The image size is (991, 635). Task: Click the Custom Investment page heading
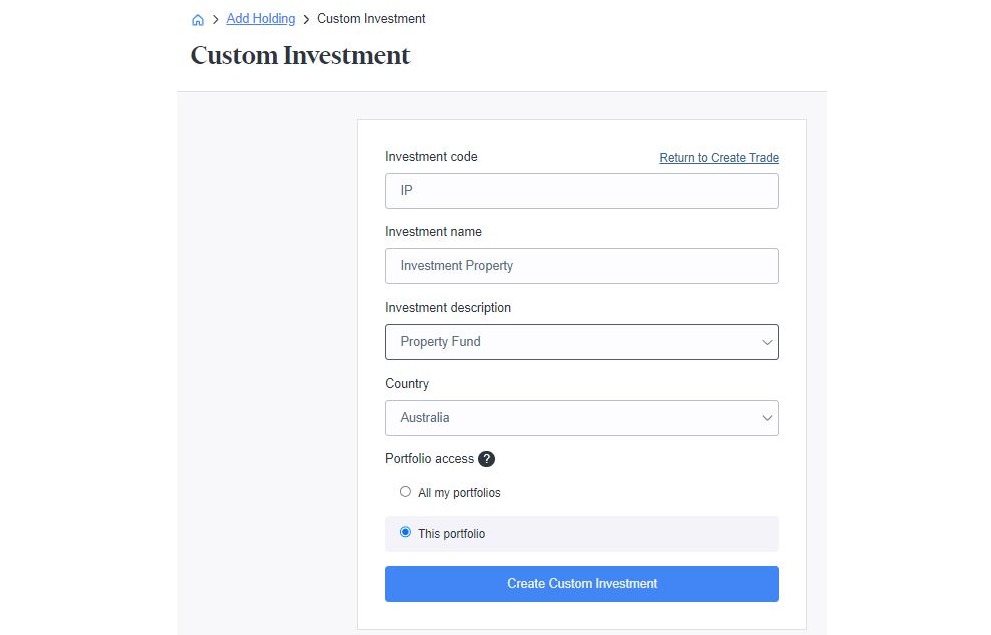[300, 55]
